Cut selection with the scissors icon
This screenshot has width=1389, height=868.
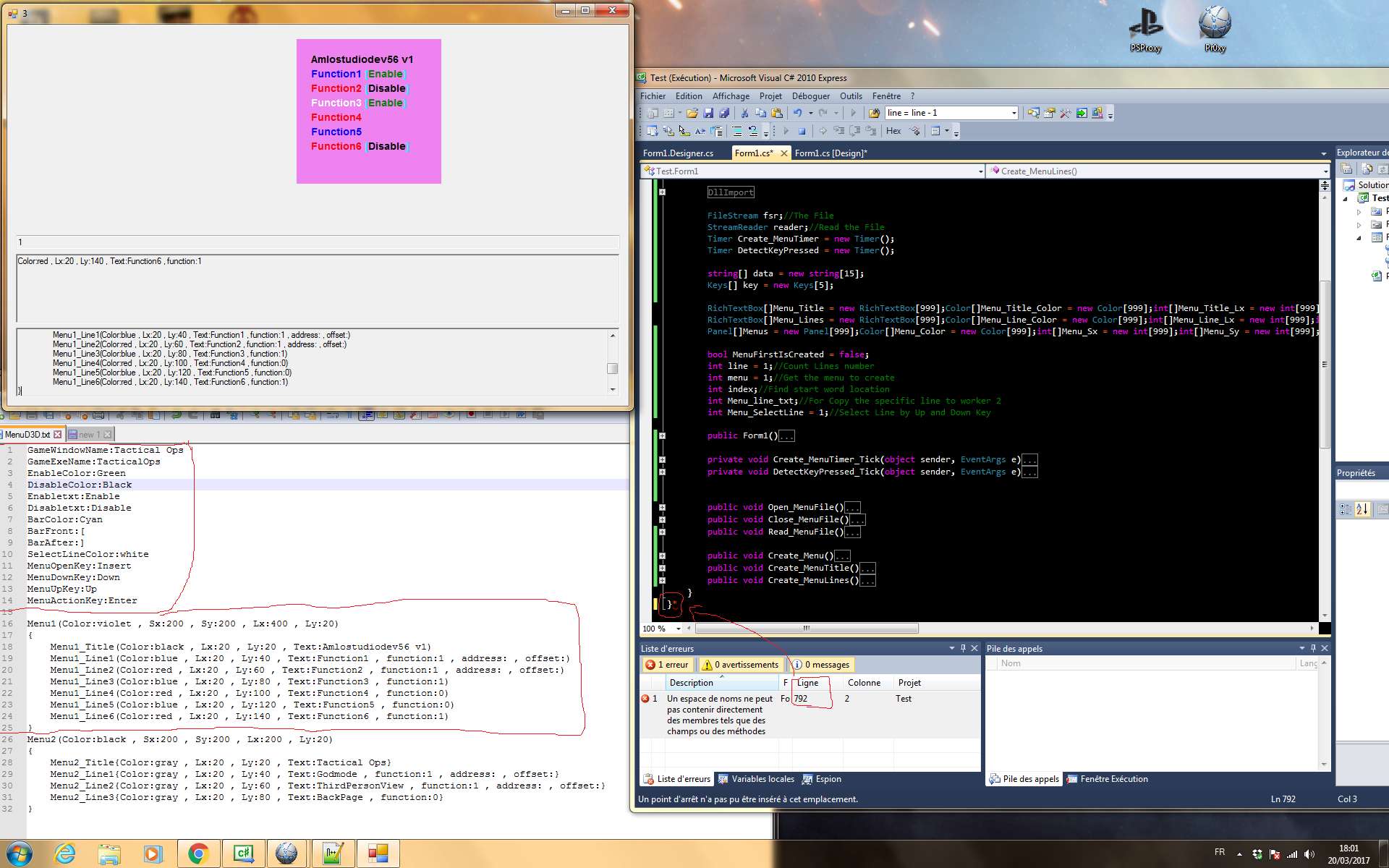tap(744, 113)
